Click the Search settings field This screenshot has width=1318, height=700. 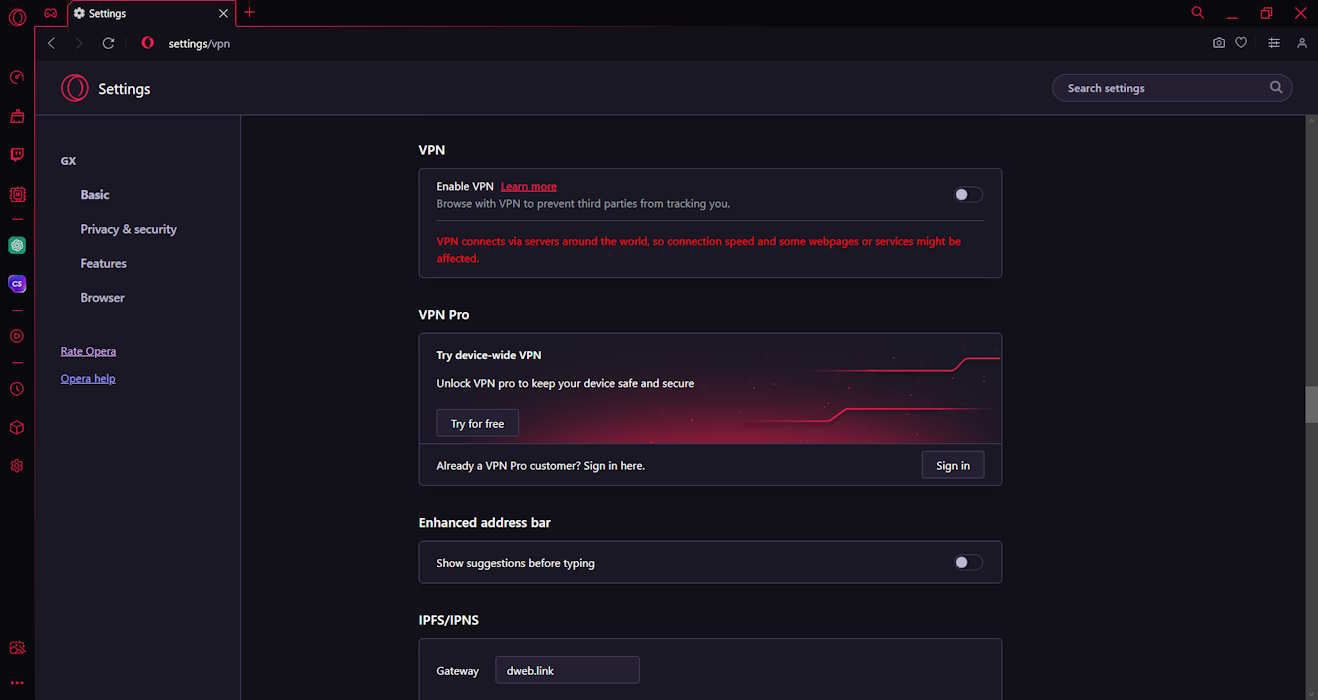tap(1160, 88)
